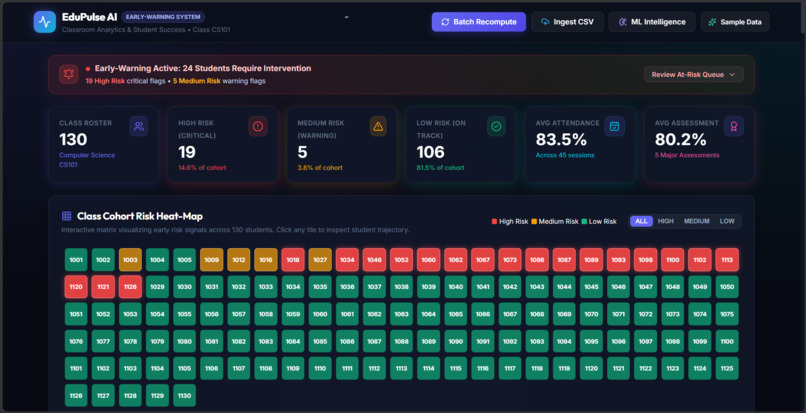
Task: Open the Class Roster 130 card
Action: pos(104,145)
